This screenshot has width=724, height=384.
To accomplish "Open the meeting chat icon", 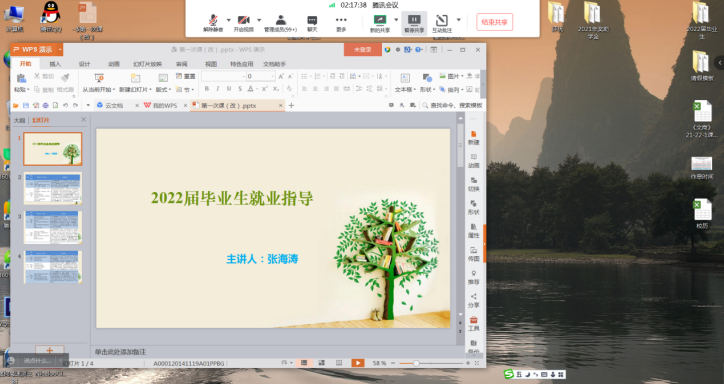I will pos(312,23).
